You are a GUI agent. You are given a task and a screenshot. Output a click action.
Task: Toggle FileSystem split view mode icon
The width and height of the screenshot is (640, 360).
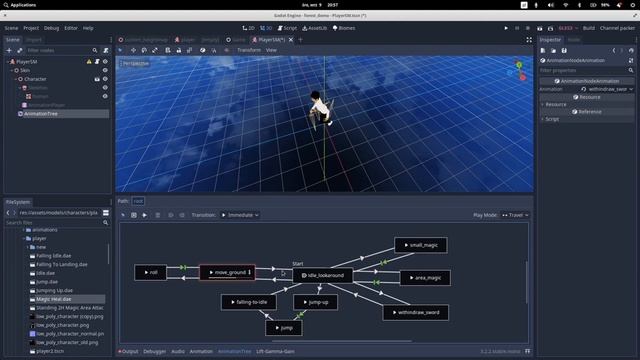click(106, 213)
